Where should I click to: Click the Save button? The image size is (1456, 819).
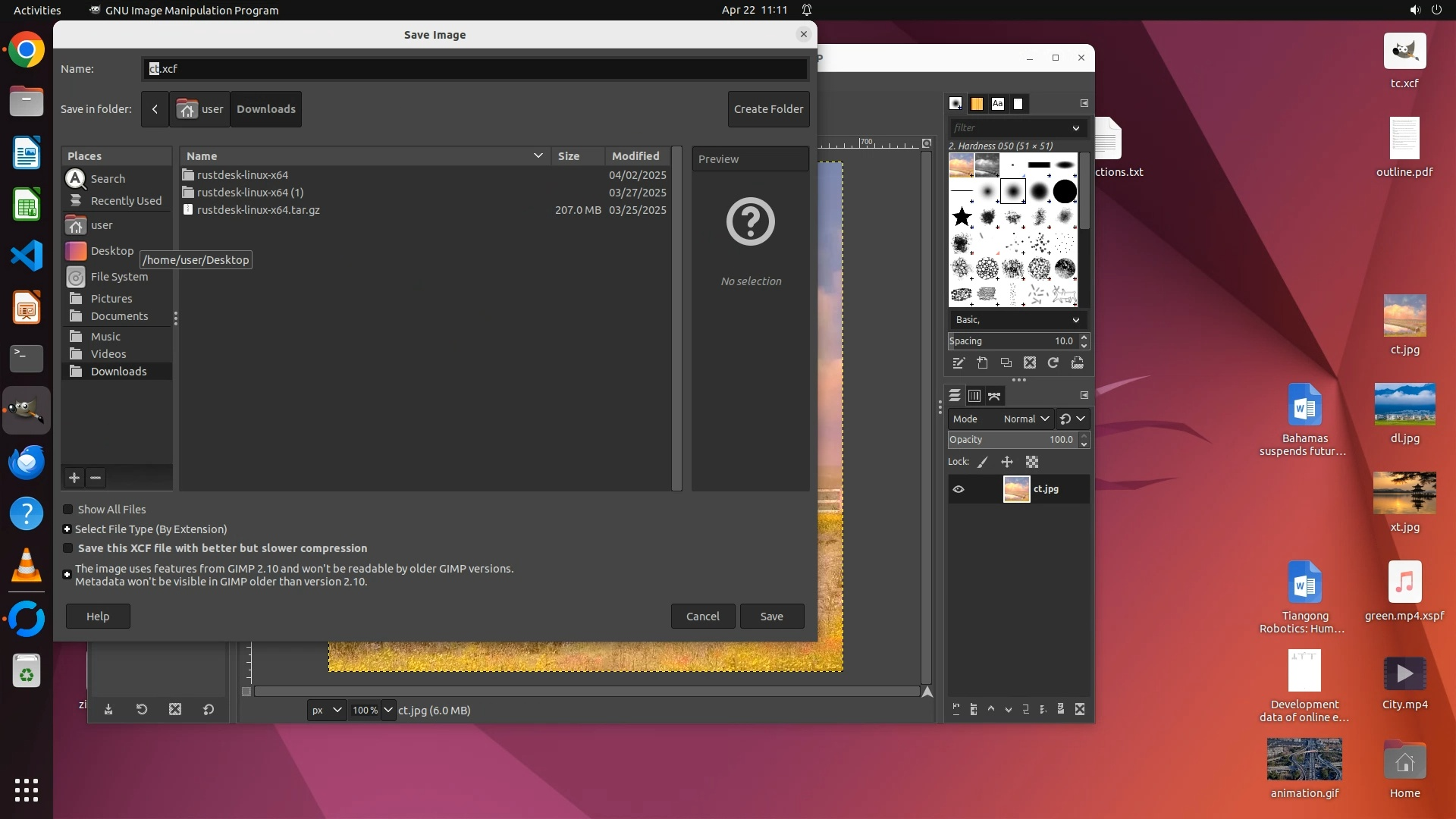[x=771, y=617]
